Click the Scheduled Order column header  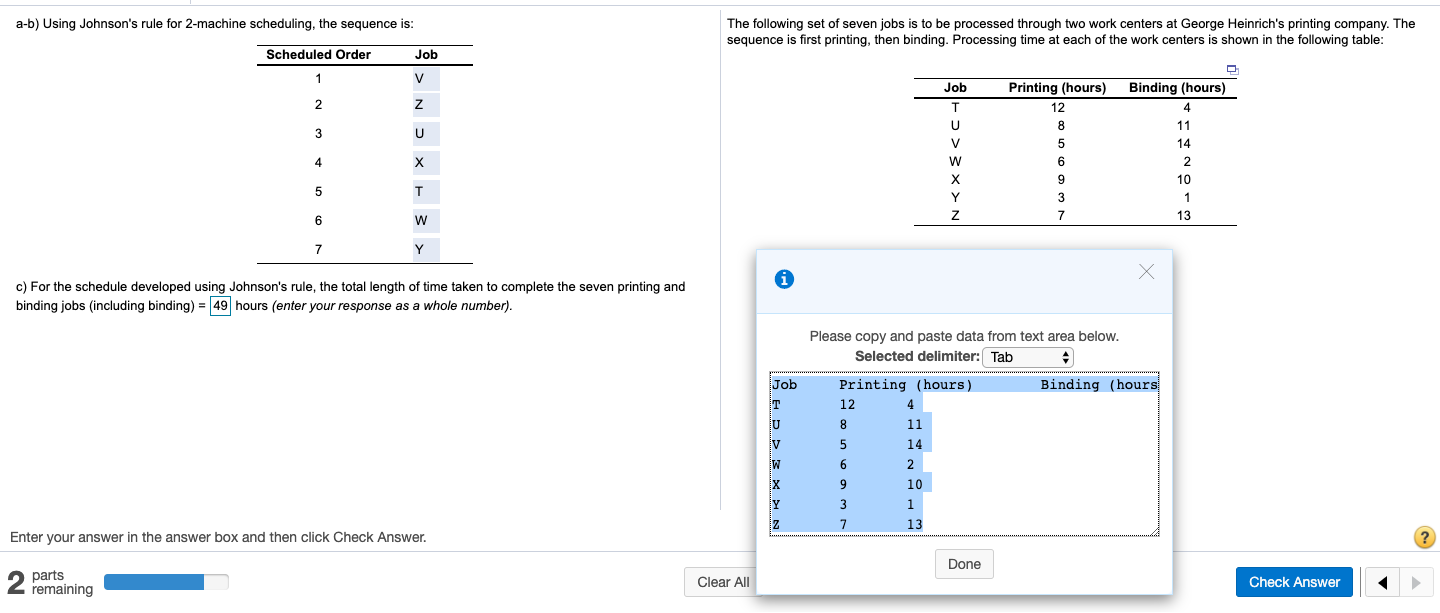[318, 54]
